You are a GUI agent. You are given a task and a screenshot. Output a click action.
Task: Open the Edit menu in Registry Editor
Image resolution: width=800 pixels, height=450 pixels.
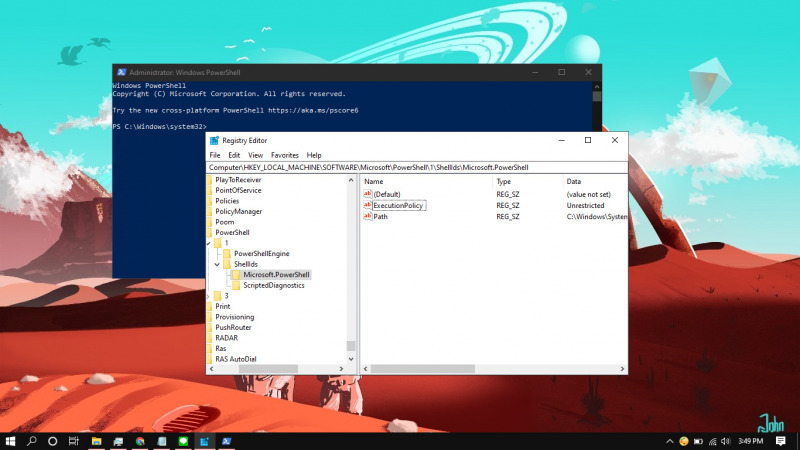pyautogui.click(x=234, y=155)
